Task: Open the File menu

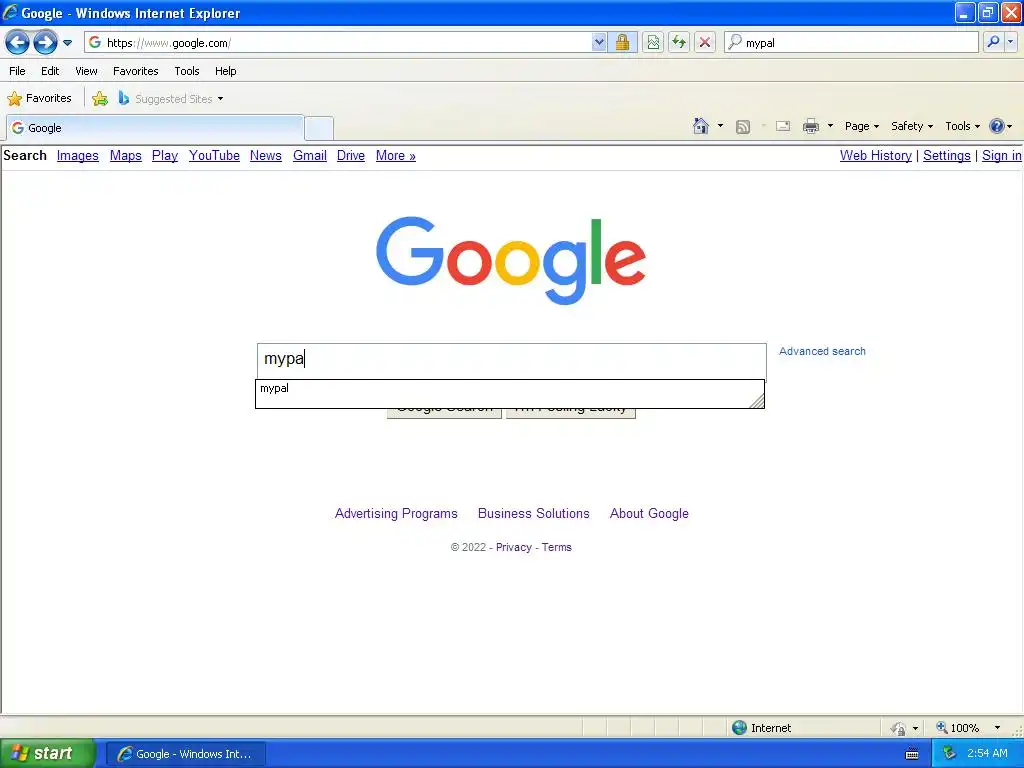Action: [18, 71]
